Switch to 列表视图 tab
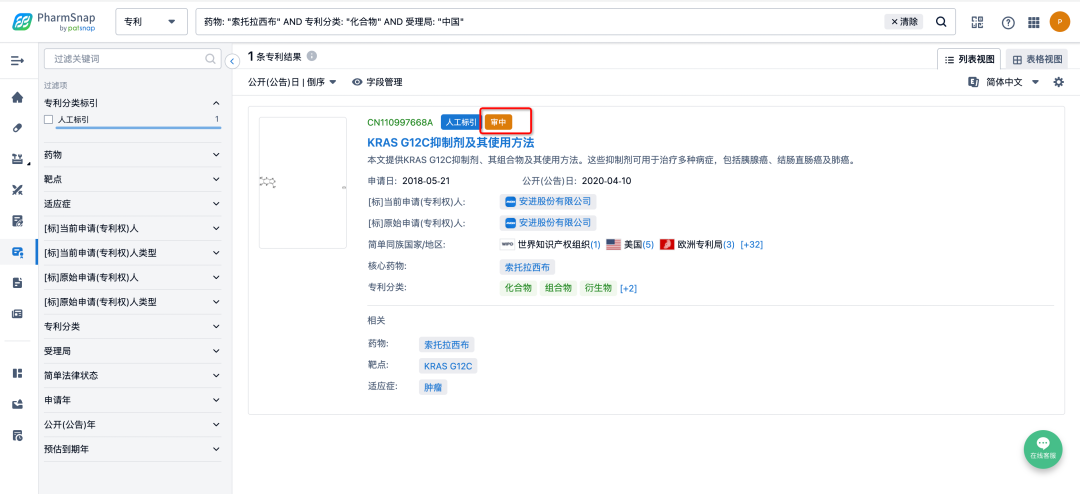1080x494 pixels. 969,59
